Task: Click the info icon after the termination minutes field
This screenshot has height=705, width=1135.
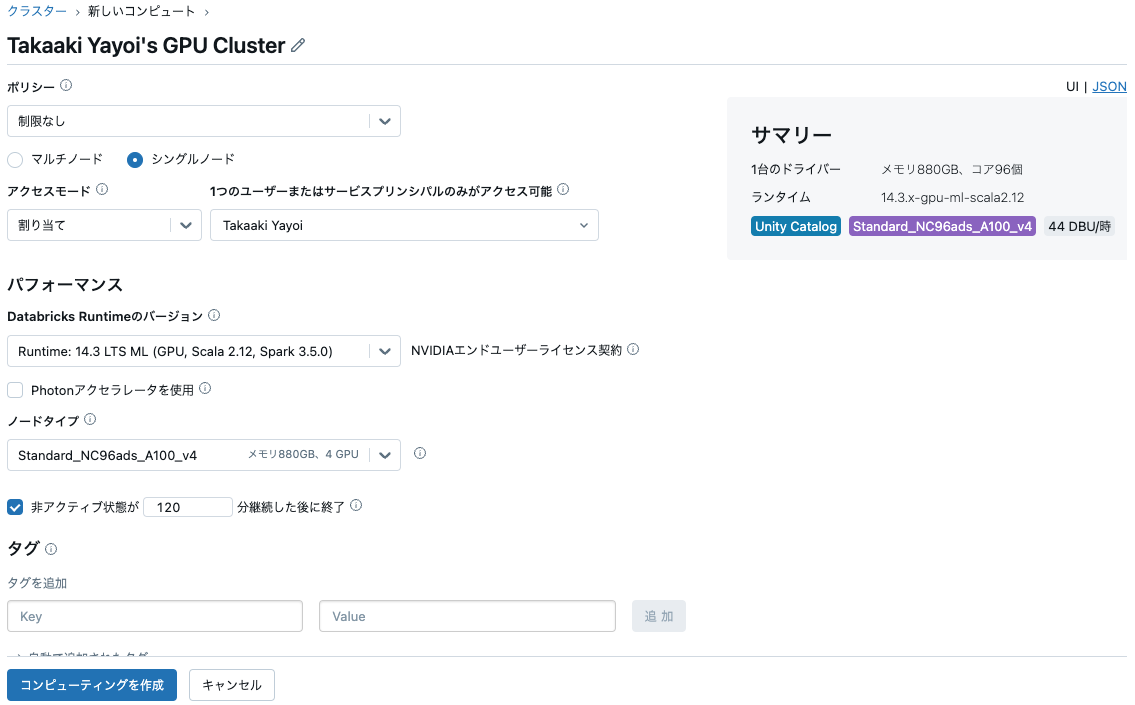Action: [x=355, y=505]
